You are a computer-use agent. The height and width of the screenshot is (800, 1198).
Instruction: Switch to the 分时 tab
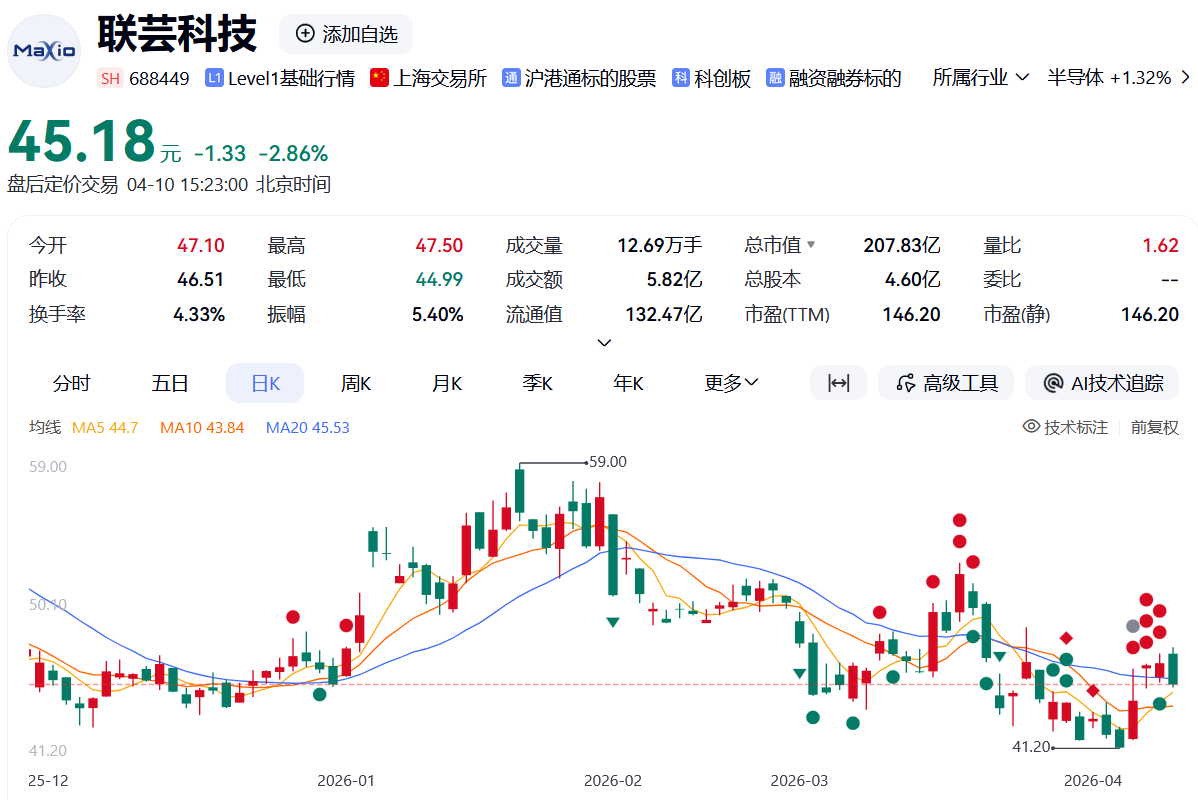pos(70,382)
